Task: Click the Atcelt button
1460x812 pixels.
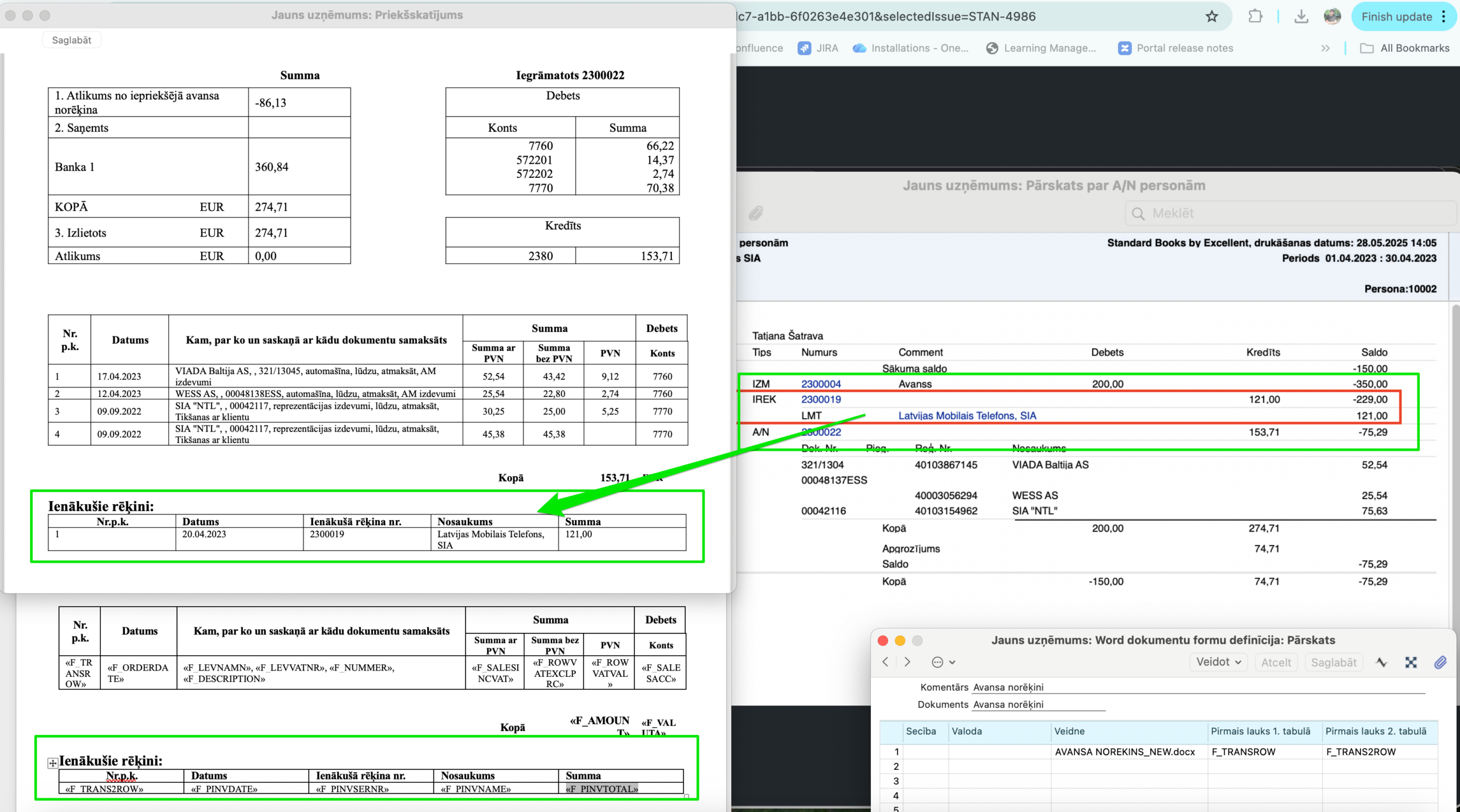Action: pyautogui.click(x=1276, y=662)
